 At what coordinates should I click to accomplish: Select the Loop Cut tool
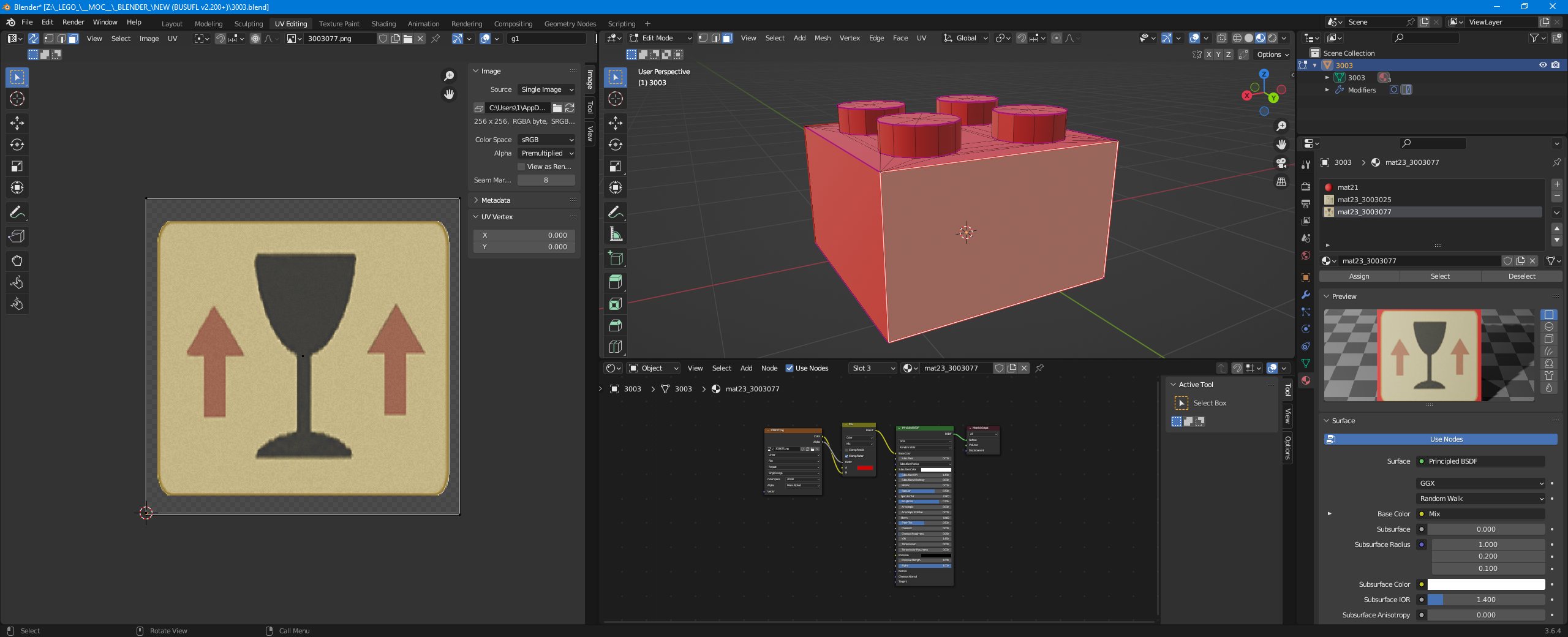click(x=616, y=347)
